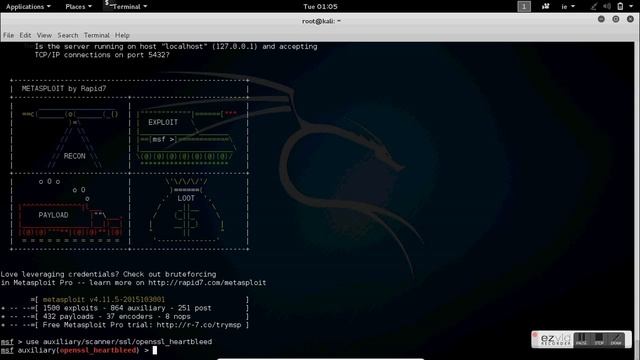Click the http://r-7.co/trymsp trial URL
The image size is (640, 360).
[199, 325]
